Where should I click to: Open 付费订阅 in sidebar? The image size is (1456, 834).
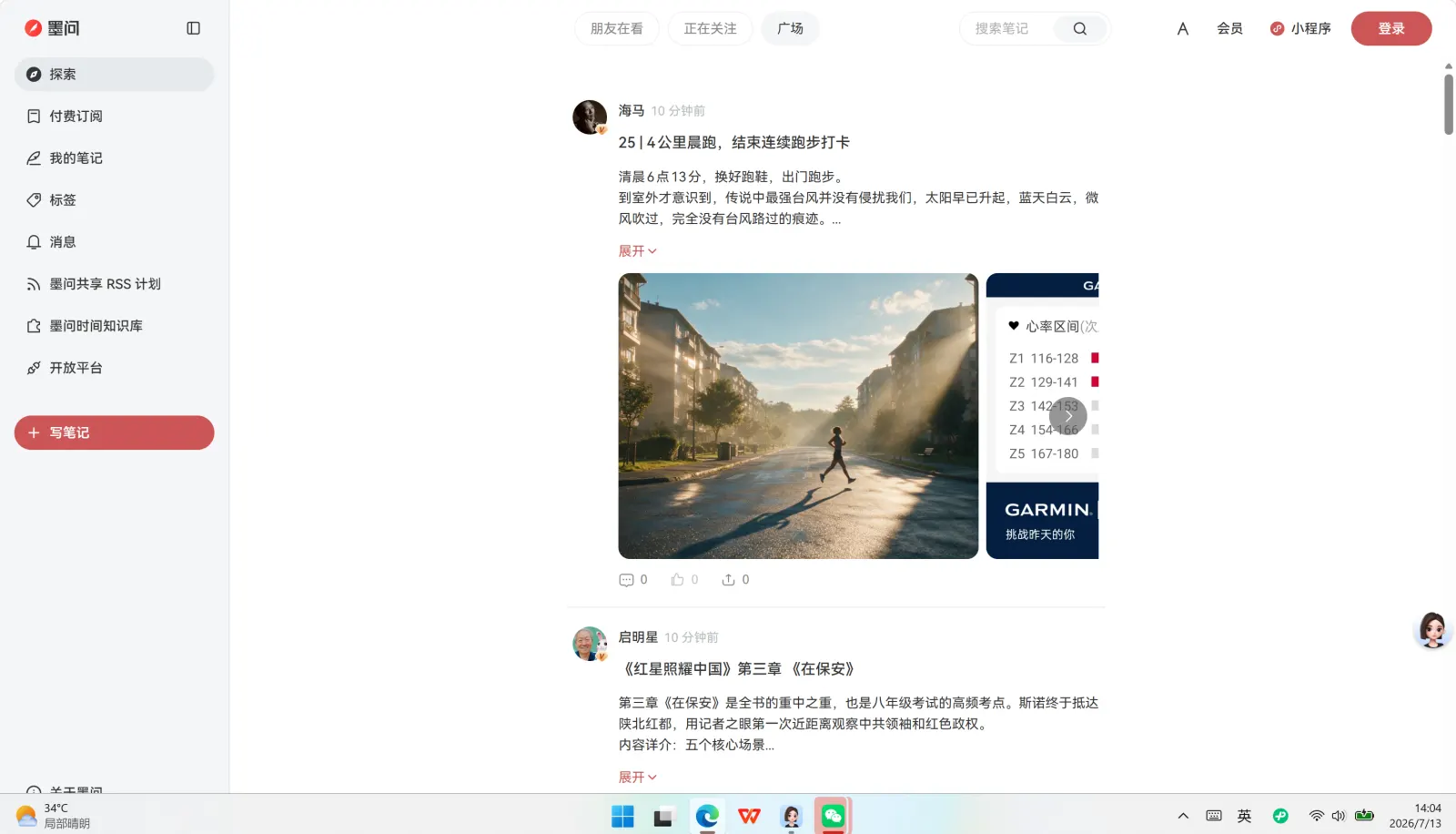(114, 117)
